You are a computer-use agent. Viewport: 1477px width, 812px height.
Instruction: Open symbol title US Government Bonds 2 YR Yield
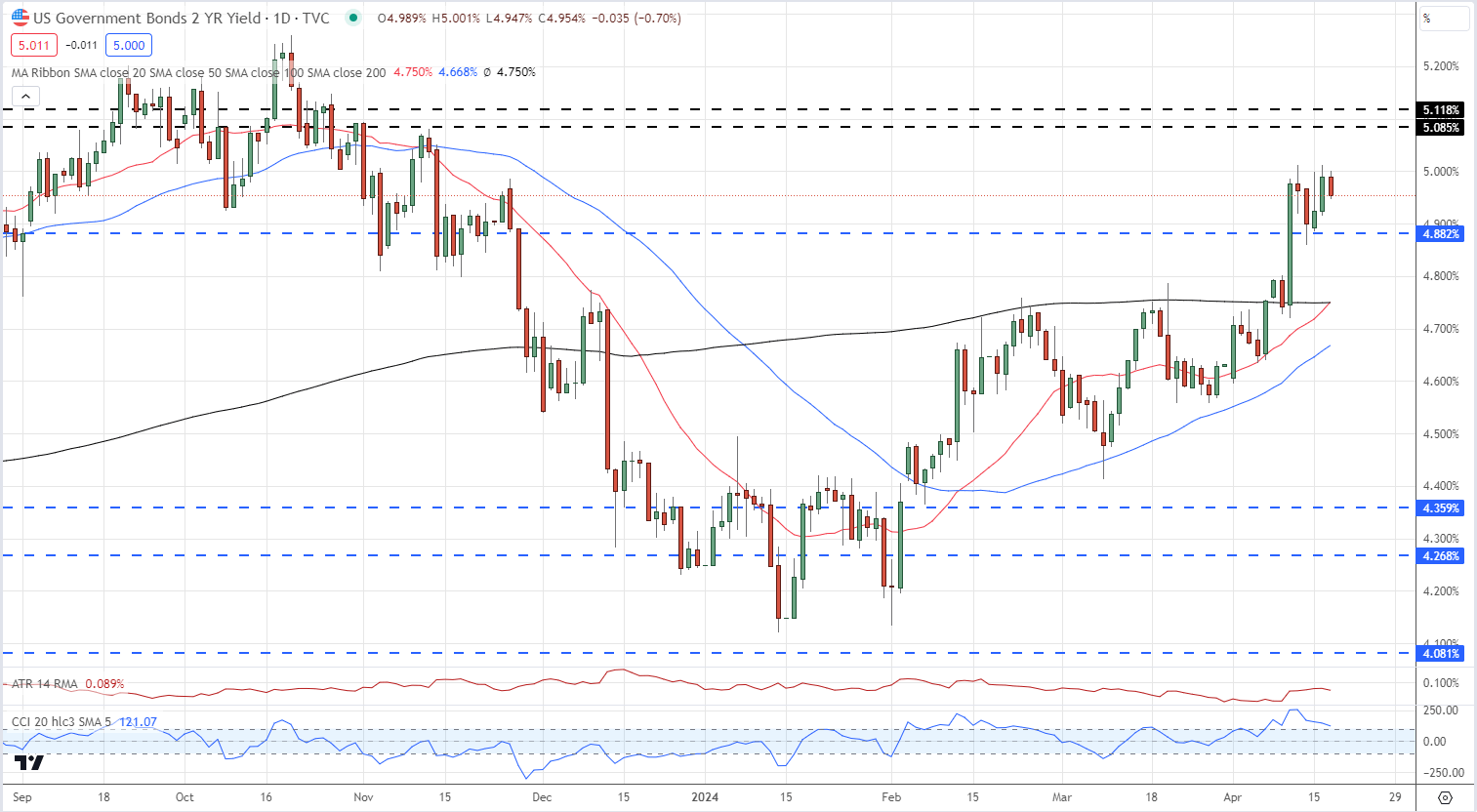click(x=147, y=18)
